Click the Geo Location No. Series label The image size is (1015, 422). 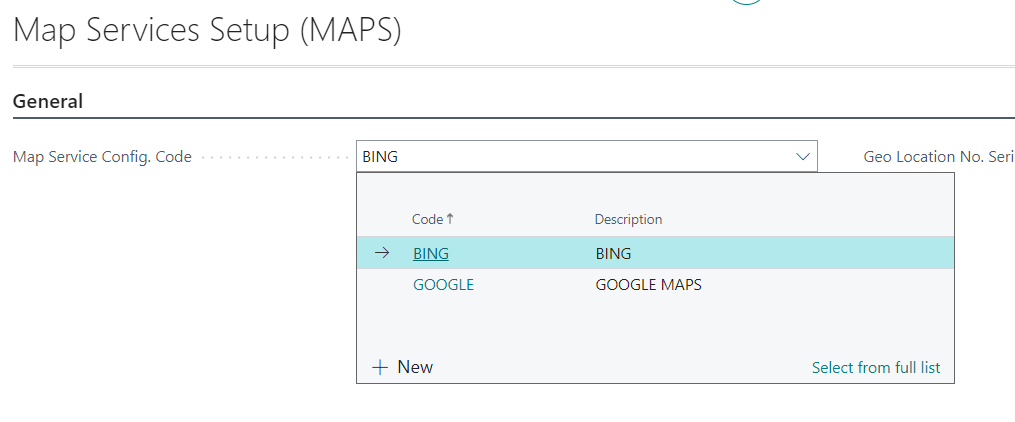[939, 157]
